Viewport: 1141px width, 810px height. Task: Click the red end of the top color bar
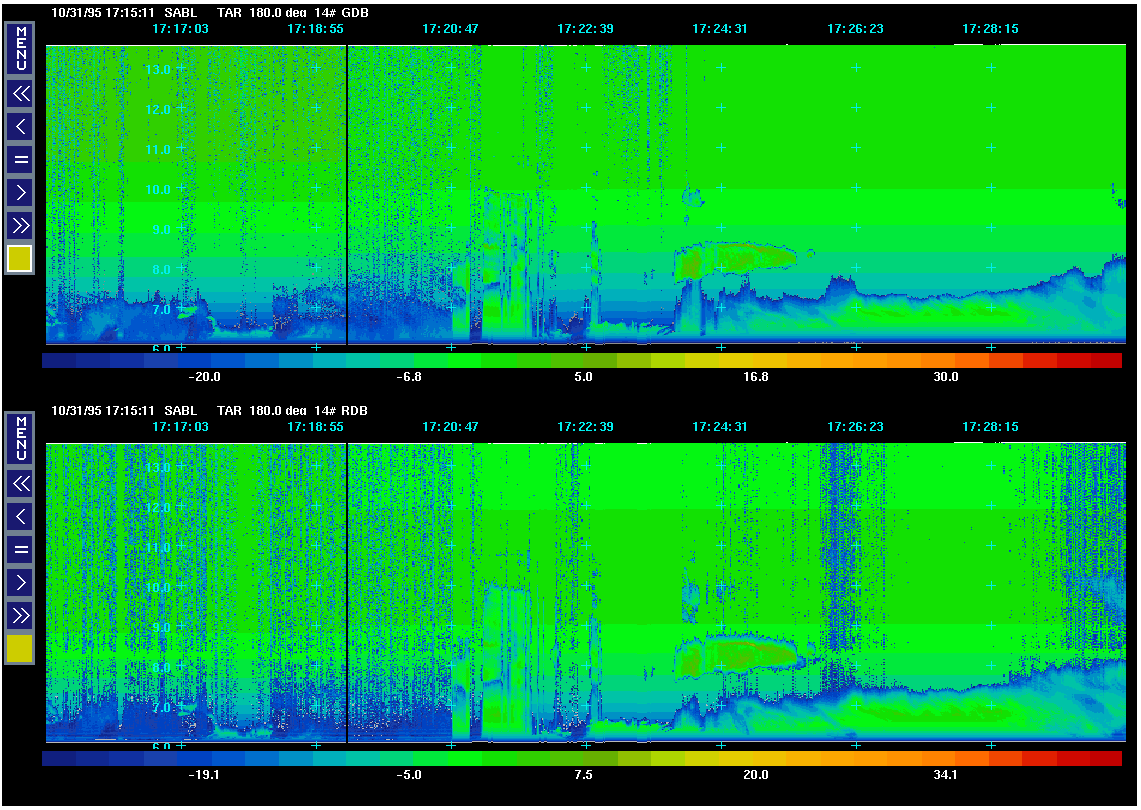point(1105,360)
